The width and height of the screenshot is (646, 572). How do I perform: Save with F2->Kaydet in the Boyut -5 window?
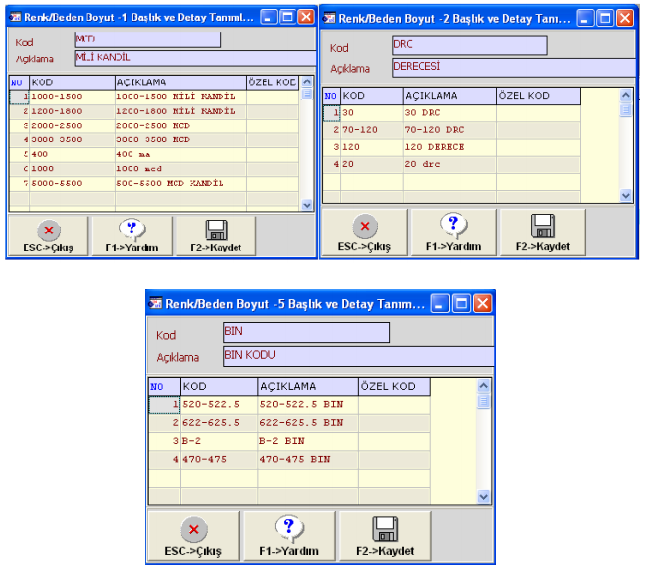tap(385, 535)
